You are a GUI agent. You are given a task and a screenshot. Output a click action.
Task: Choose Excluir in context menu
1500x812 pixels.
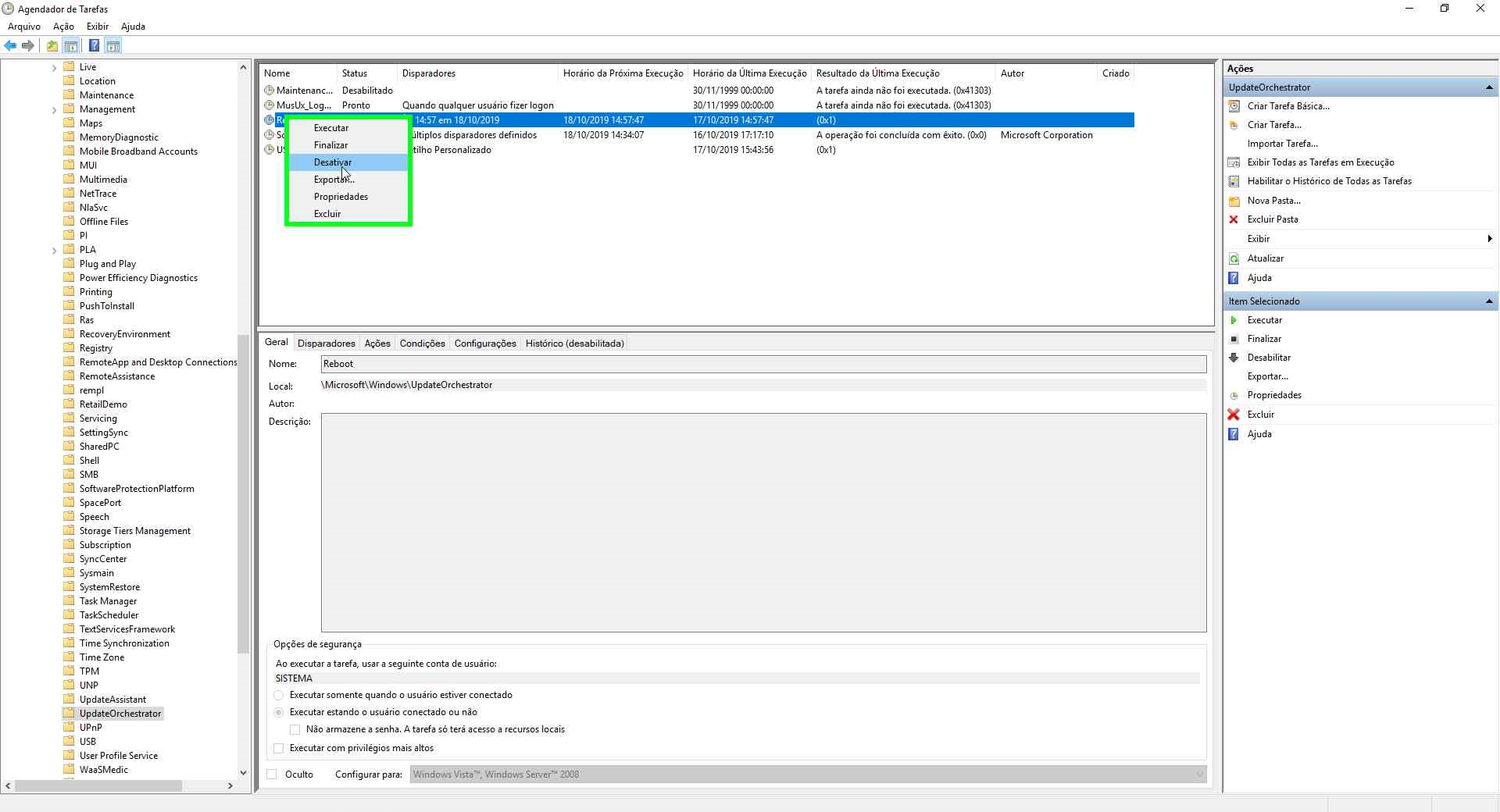click(348, 214)
